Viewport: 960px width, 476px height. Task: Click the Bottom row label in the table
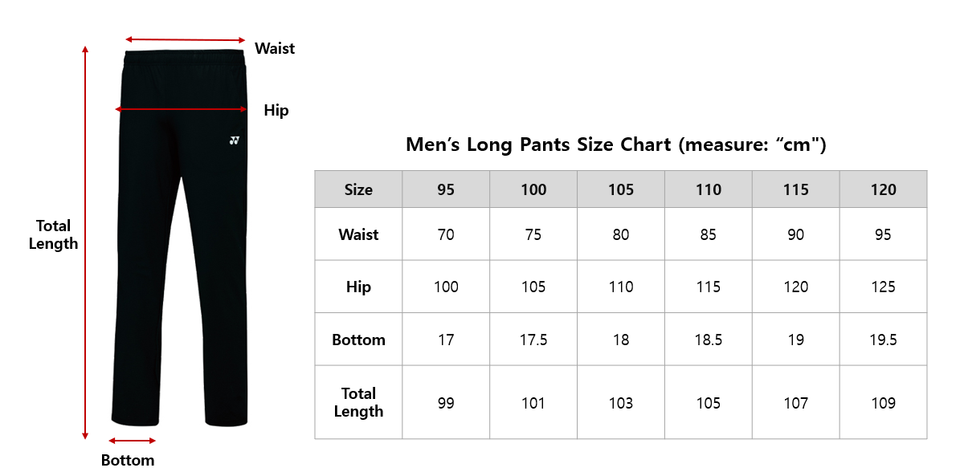click(x=358, y=340)
